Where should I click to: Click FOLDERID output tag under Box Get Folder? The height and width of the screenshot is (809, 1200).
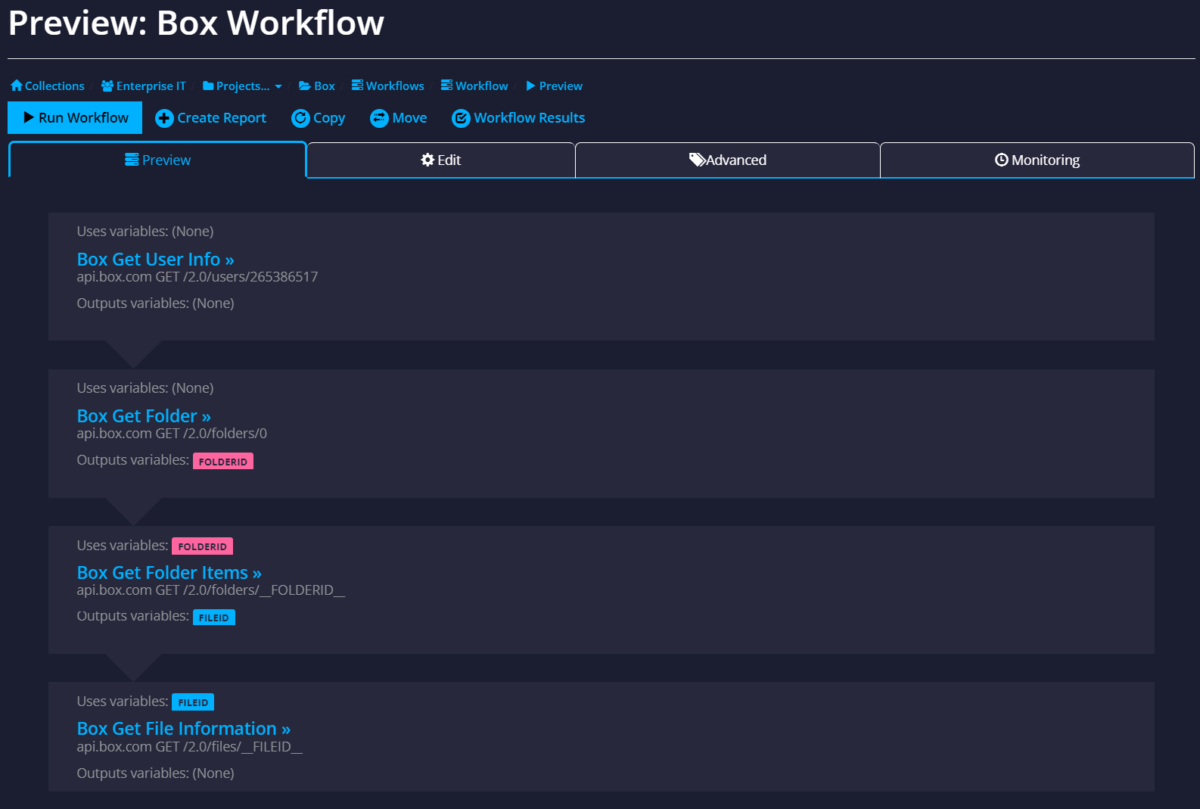point(223,461)
